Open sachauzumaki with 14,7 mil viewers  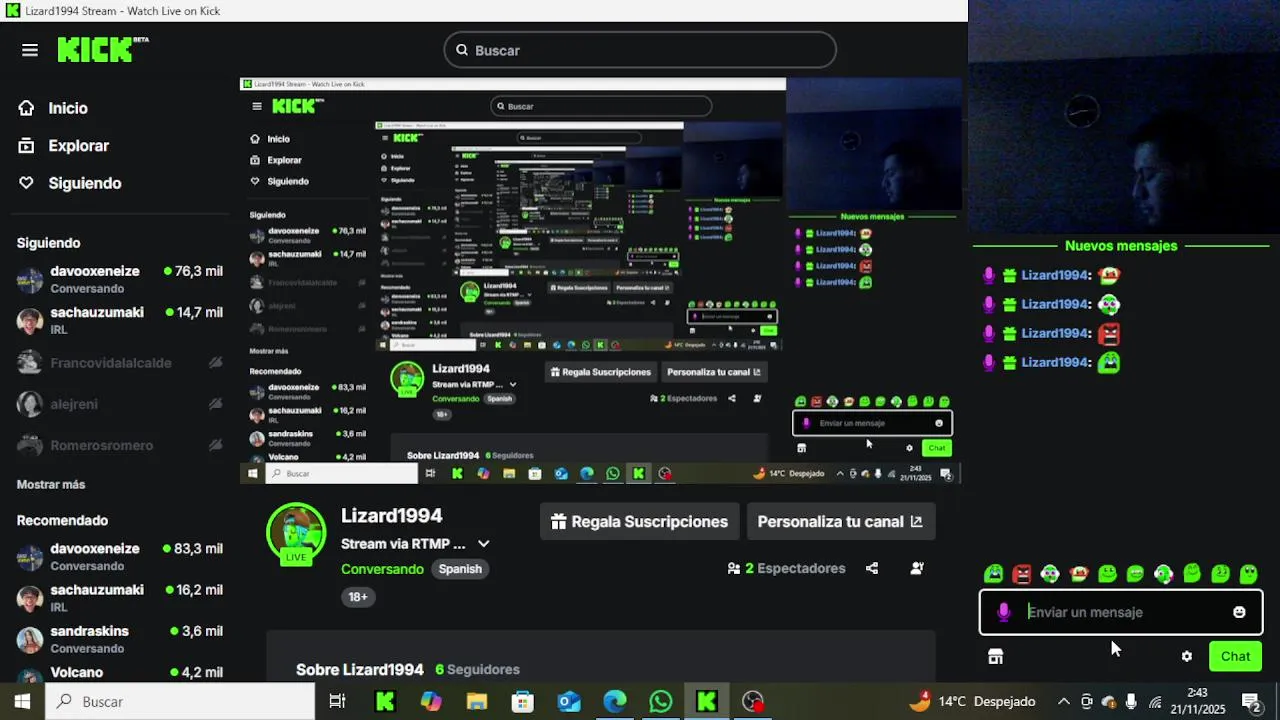coord(120,320)
